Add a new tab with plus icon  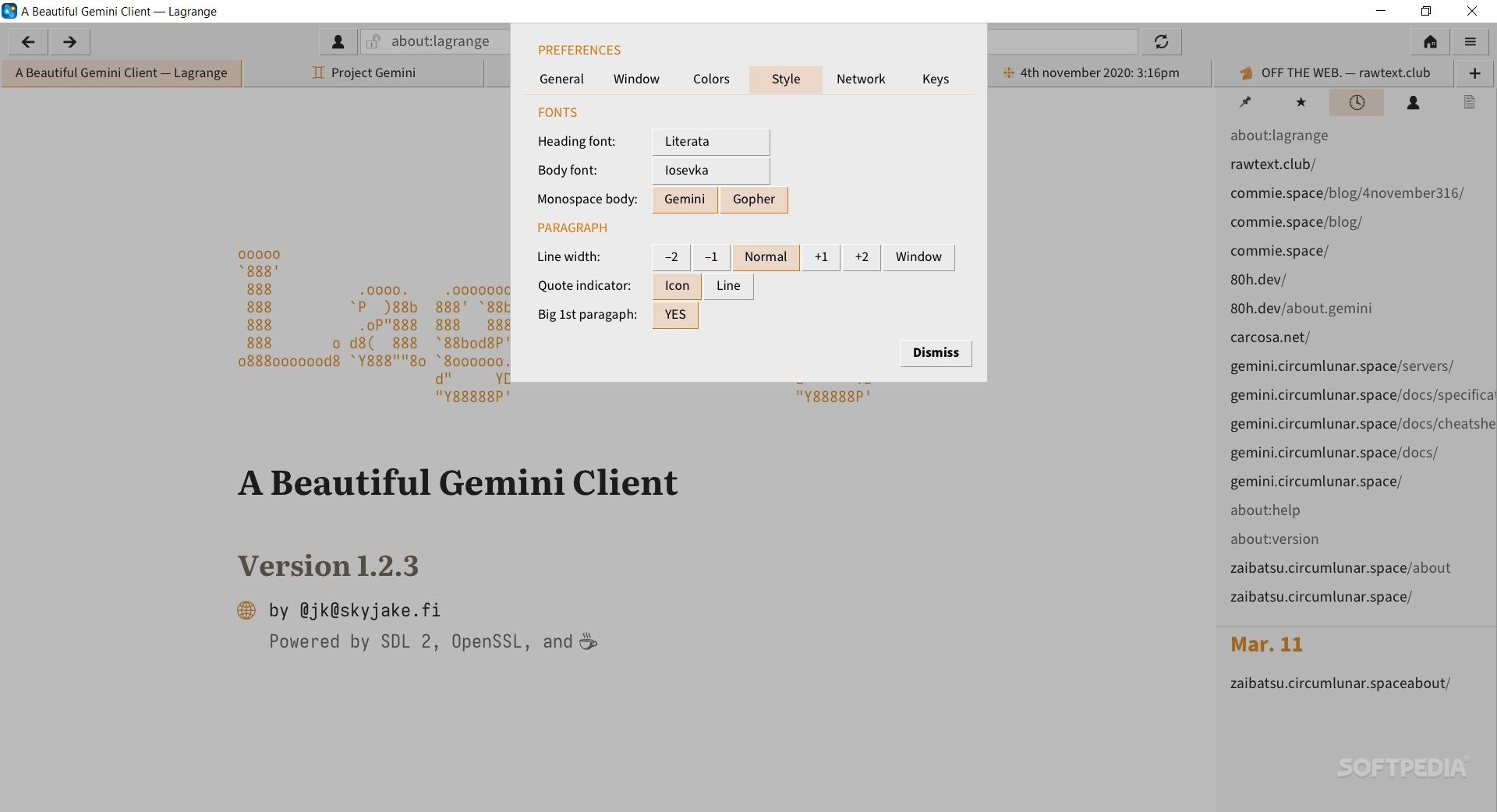click(1474, 73)
